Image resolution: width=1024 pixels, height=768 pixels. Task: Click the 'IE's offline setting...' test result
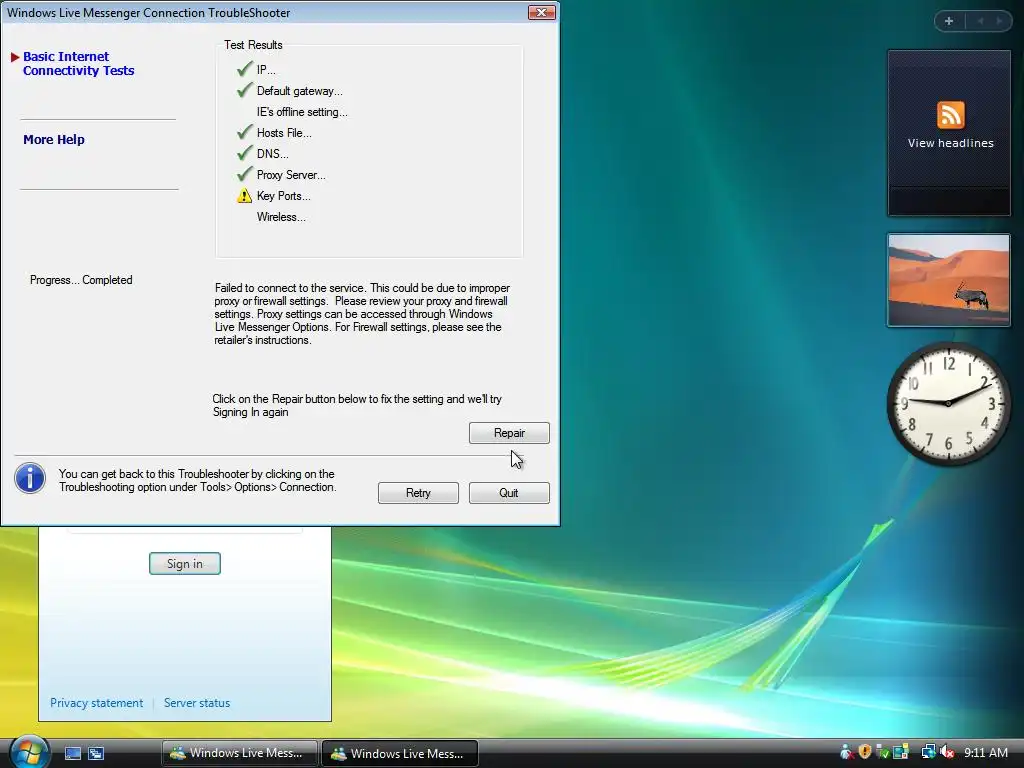click(x=302, y=112)
